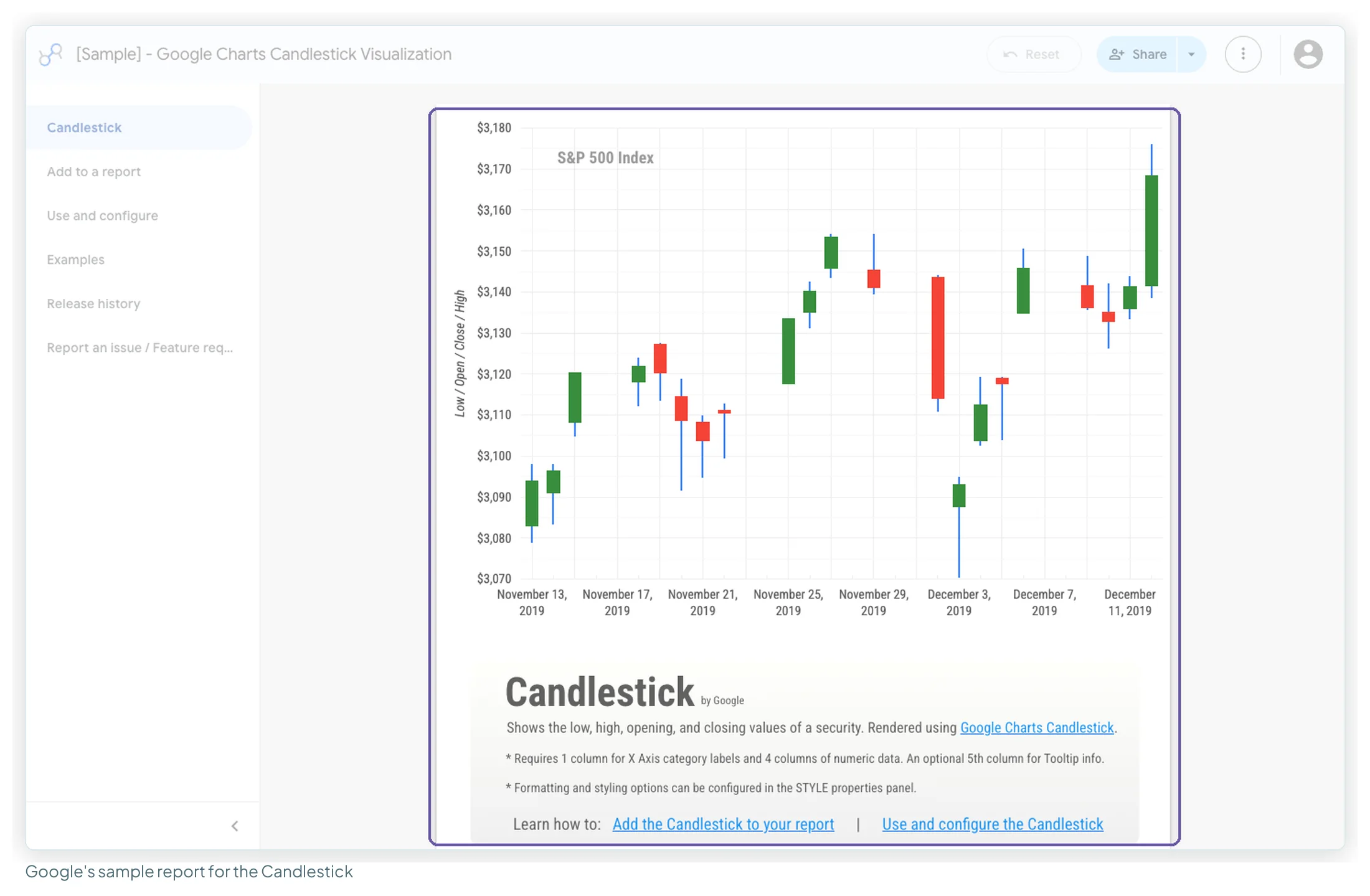Click the Low / Open / Close / High axis title
This screenshot has height=896, width=1370.
point(460,353)
